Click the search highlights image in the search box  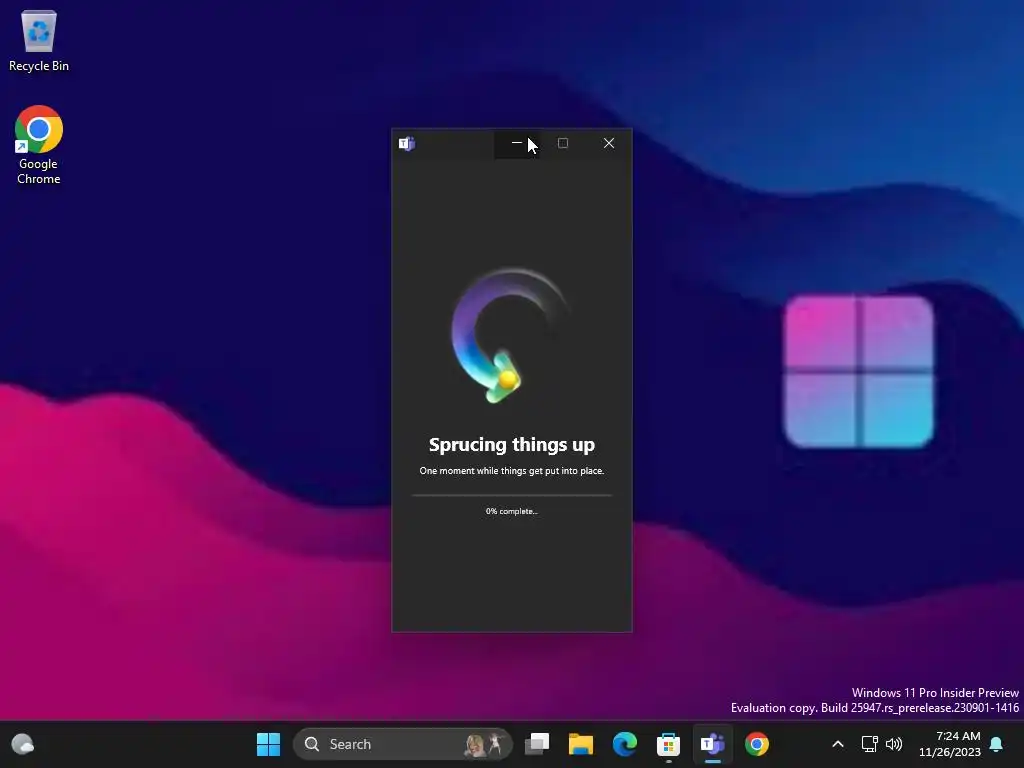tap(485, 744)
